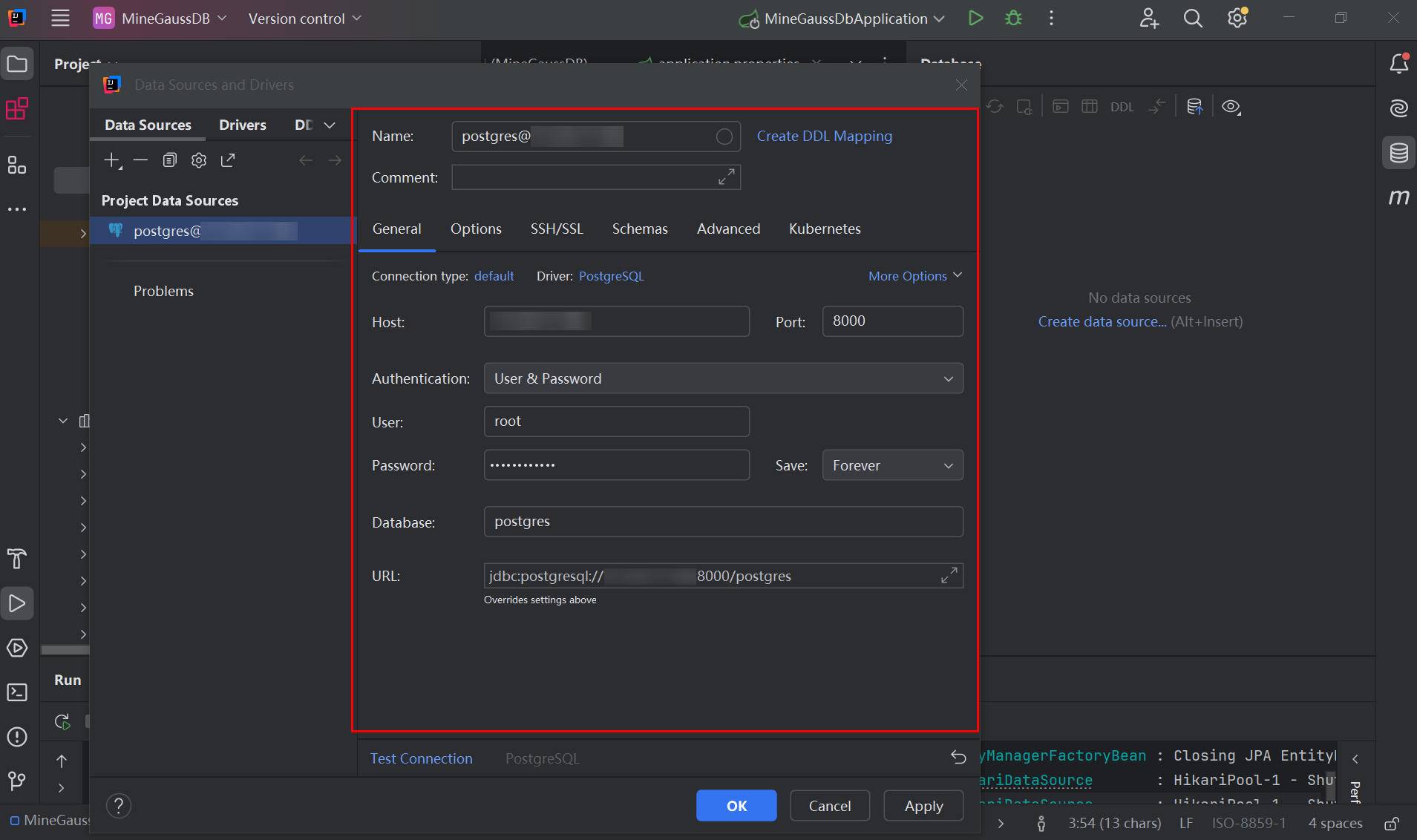
Task: Click the Database field containing postgres
Action: tap(724, 522)
